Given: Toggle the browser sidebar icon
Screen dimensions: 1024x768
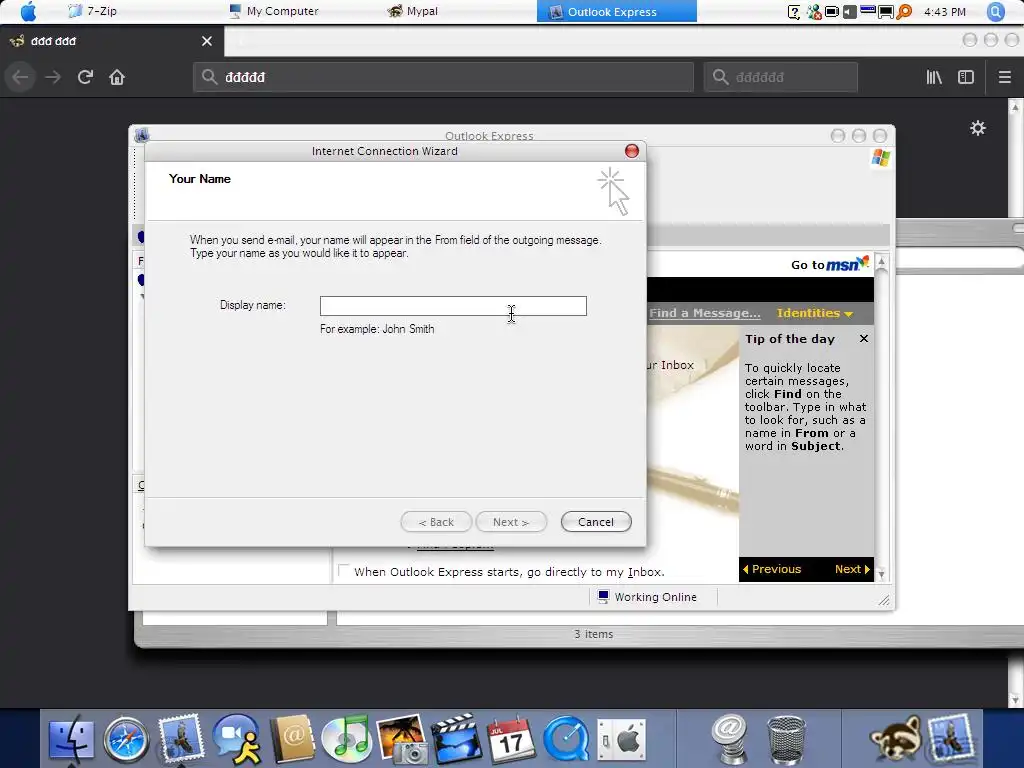Looking at the screenshot, I should [x=966, y=77].
